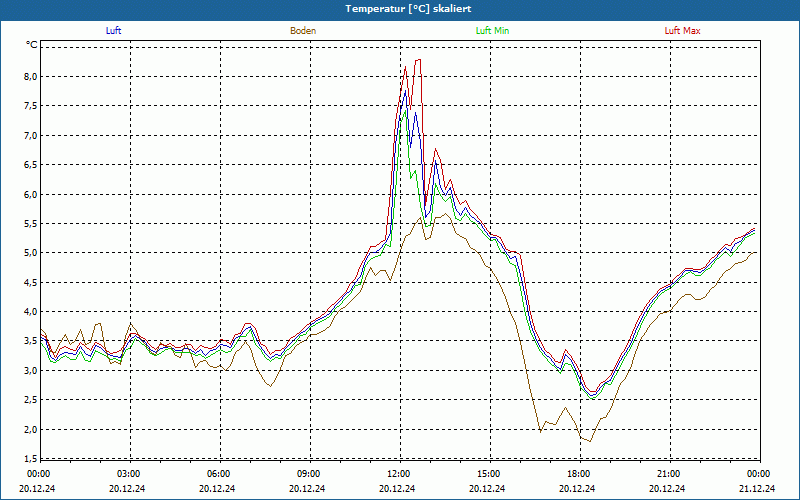The width and height of the screenshot is (800, 500).
Task: Click the '3,5' y-axis value
Action: pyautogui.click(x=31, y=341)
